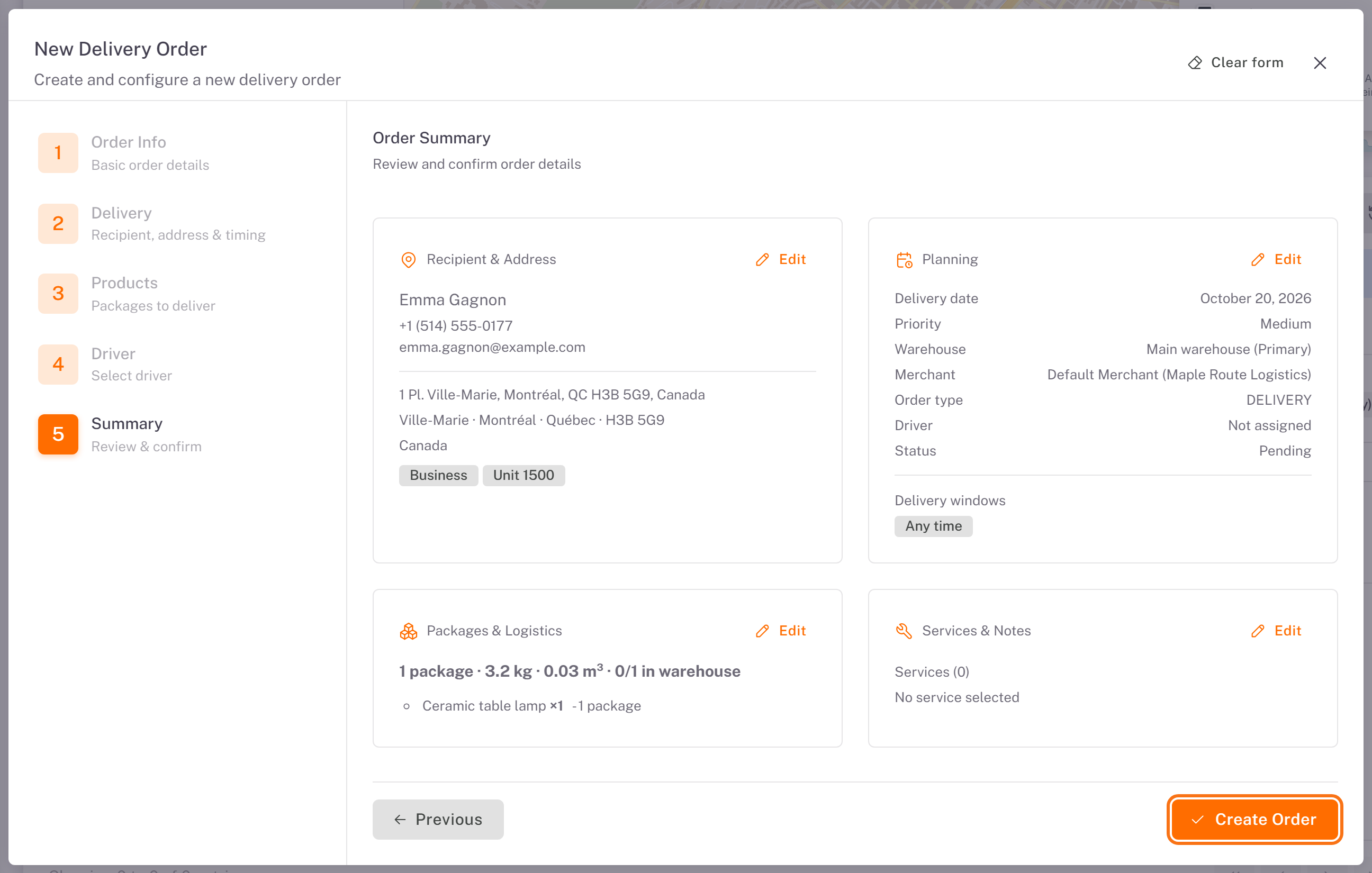The image size is (1372, 873).
Task: Click the location pin icon in Recipient & Address
Action: pos(409,260)
